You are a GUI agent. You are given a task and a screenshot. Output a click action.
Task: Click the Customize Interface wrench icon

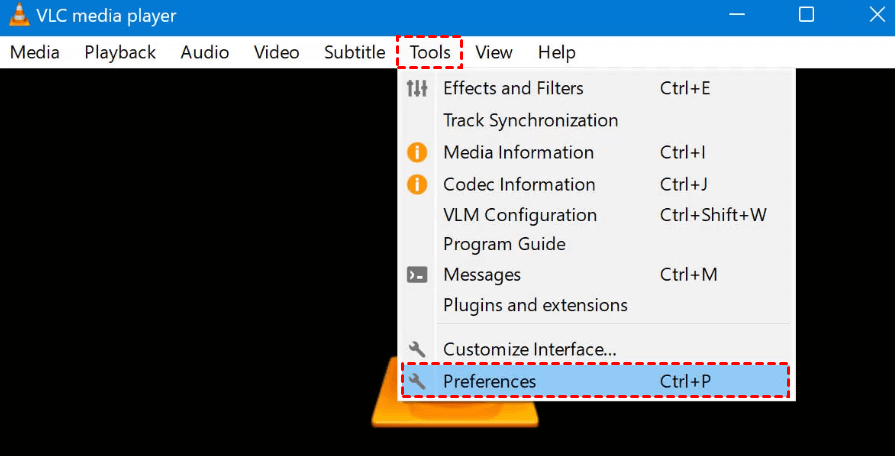(417, 349)
